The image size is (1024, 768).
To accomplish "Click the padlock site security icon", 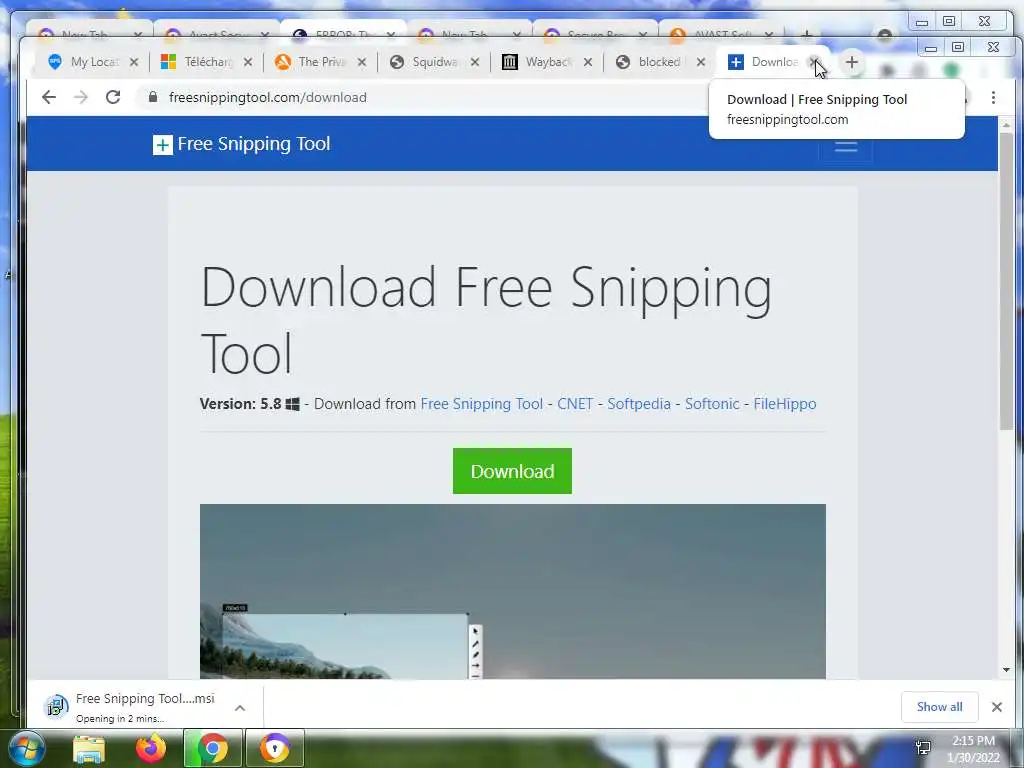I will (x=153, y=97).
